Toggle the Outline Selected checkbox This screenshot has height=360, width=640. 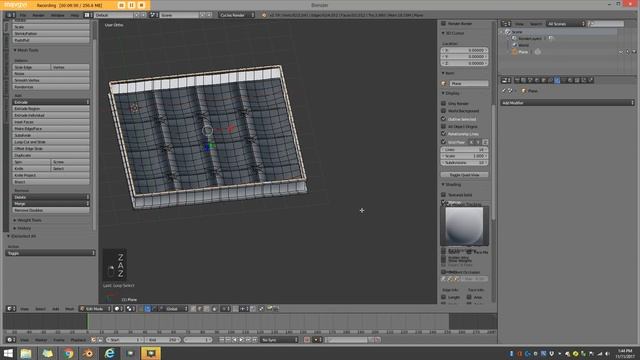(444, 119)
